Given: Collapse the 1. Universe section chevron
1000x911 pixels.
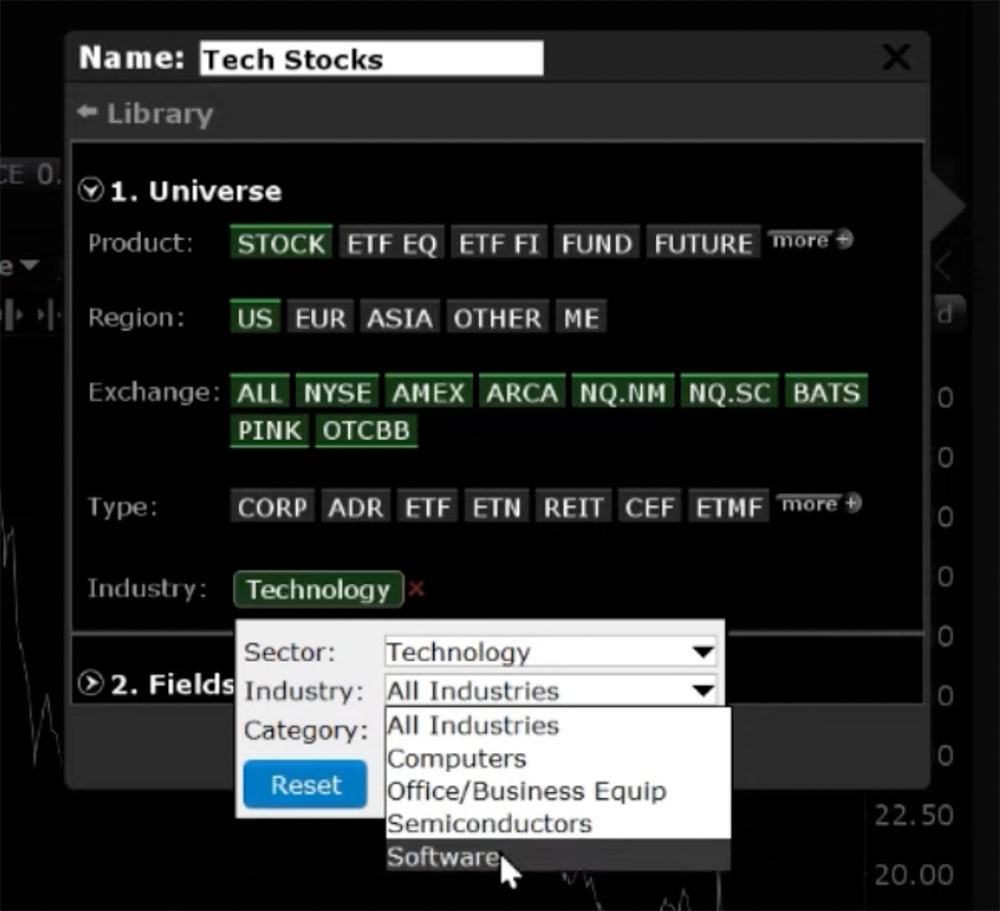Looking at the screenshot, I should tap(90, 189).
